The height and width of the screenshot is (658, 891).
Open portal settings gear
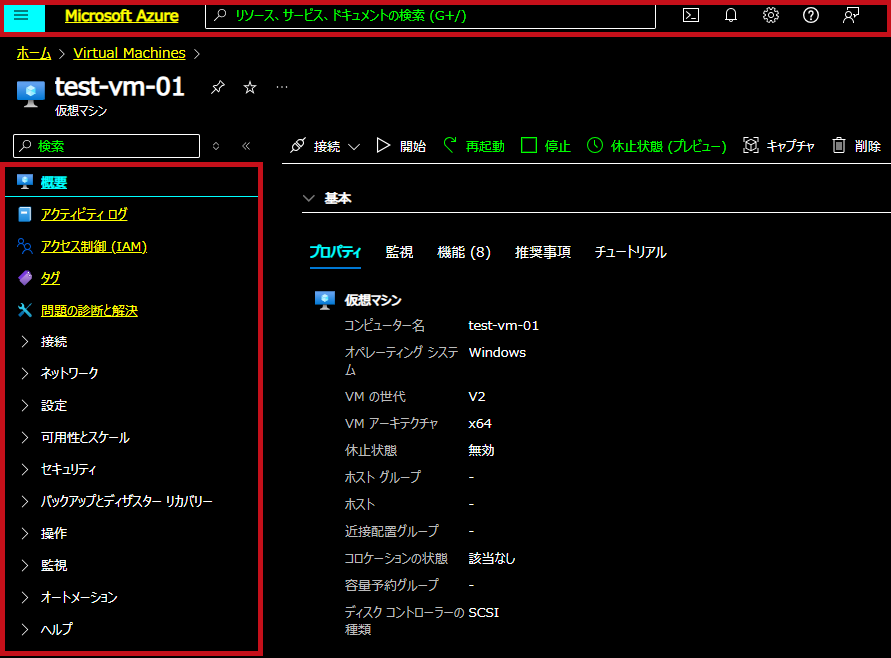coord(771,16)
